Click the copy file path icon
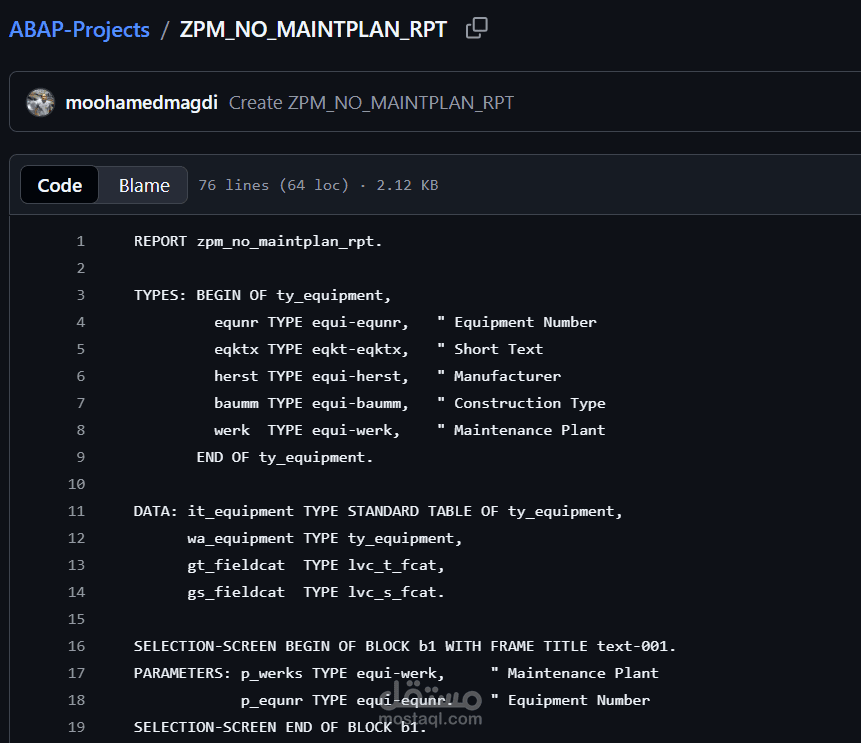The width and height of the screenshot is (861, 743). (x=476, y=28)
